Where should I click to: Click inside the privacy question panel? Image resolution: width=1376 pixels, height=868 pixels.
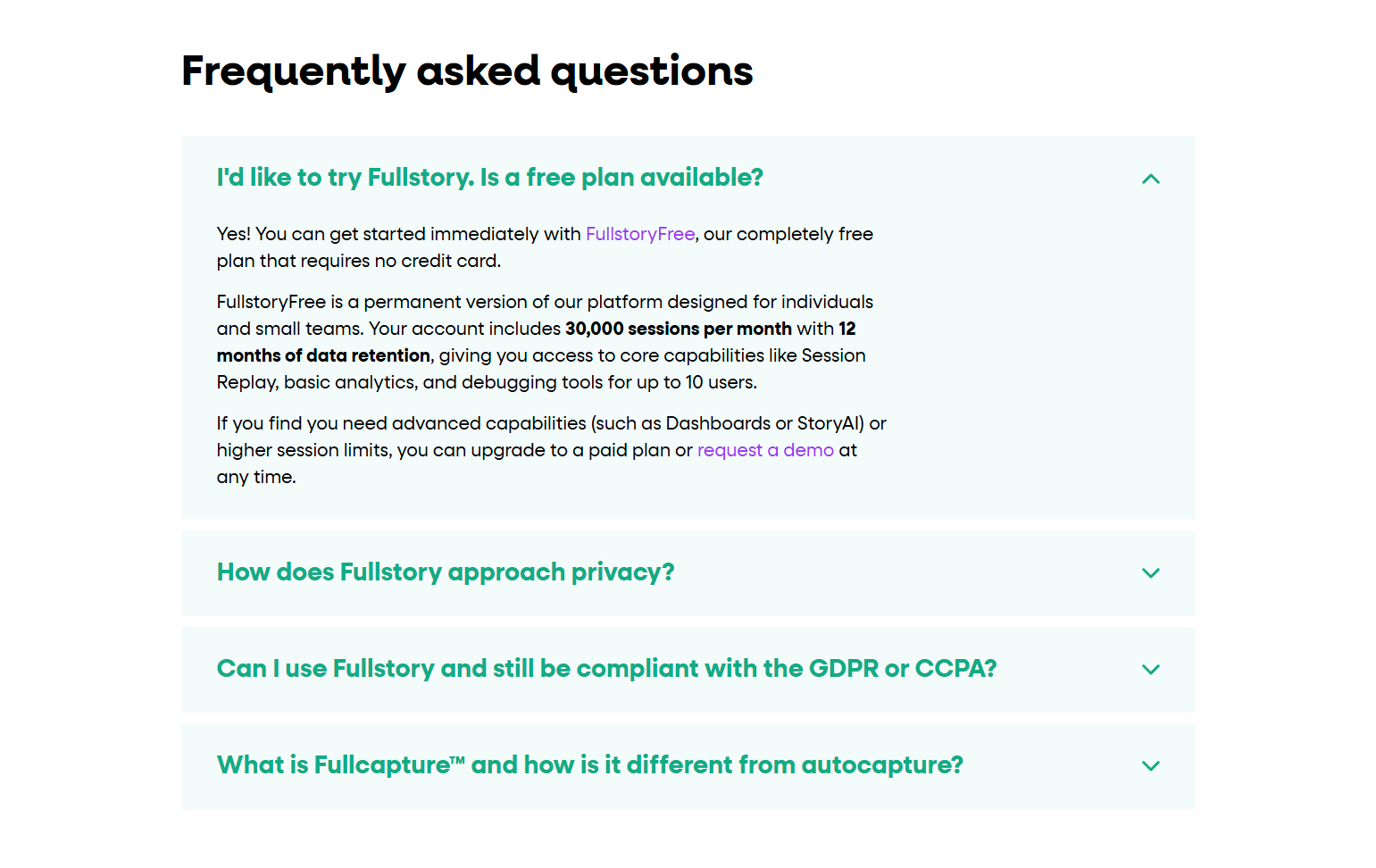click(x=688, y=573)
